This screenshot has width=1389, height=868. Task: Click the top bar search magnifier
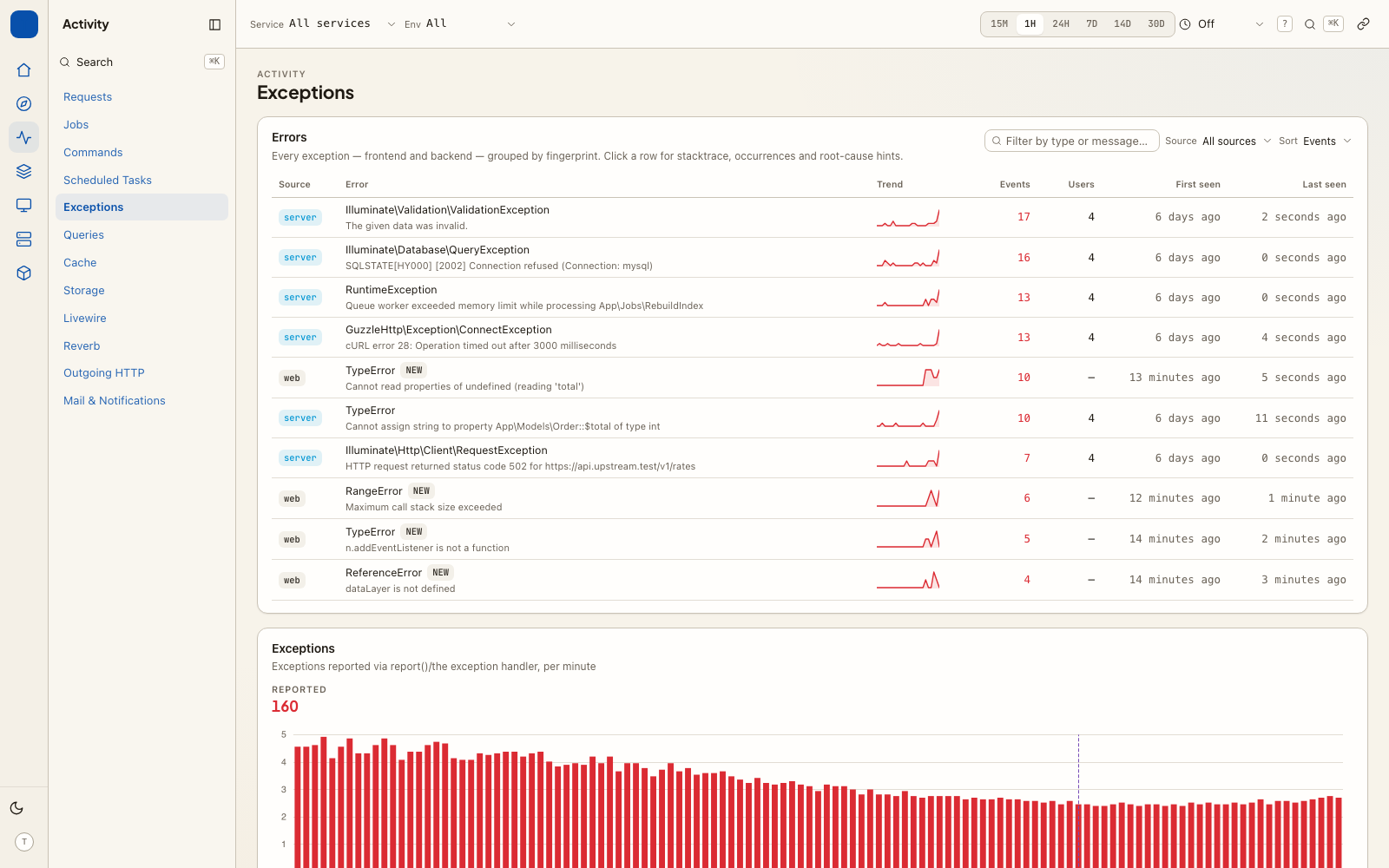click(1310, 24)
